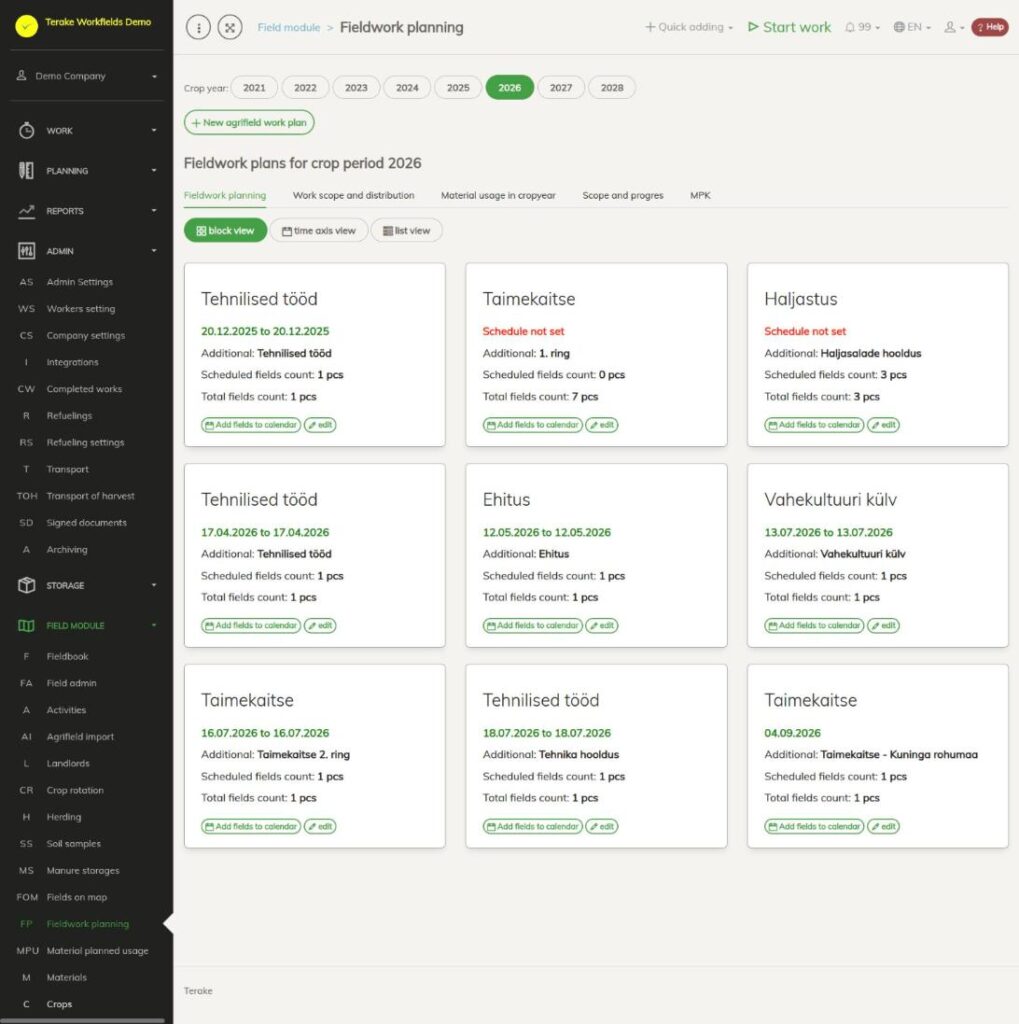Image resolution: width=1019 pixels, height=1024 pixels.
Task: Open Work scope and distribution tab
Action: [x=353, y=195]
